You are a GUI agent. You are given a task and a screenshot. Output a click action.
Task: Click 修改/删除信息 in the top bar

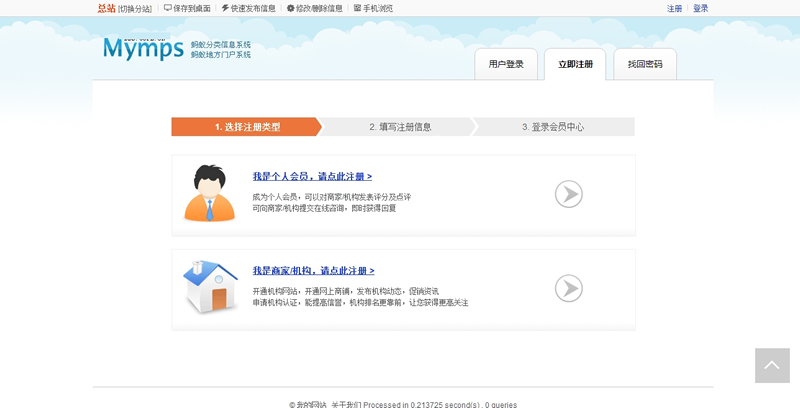314,8
